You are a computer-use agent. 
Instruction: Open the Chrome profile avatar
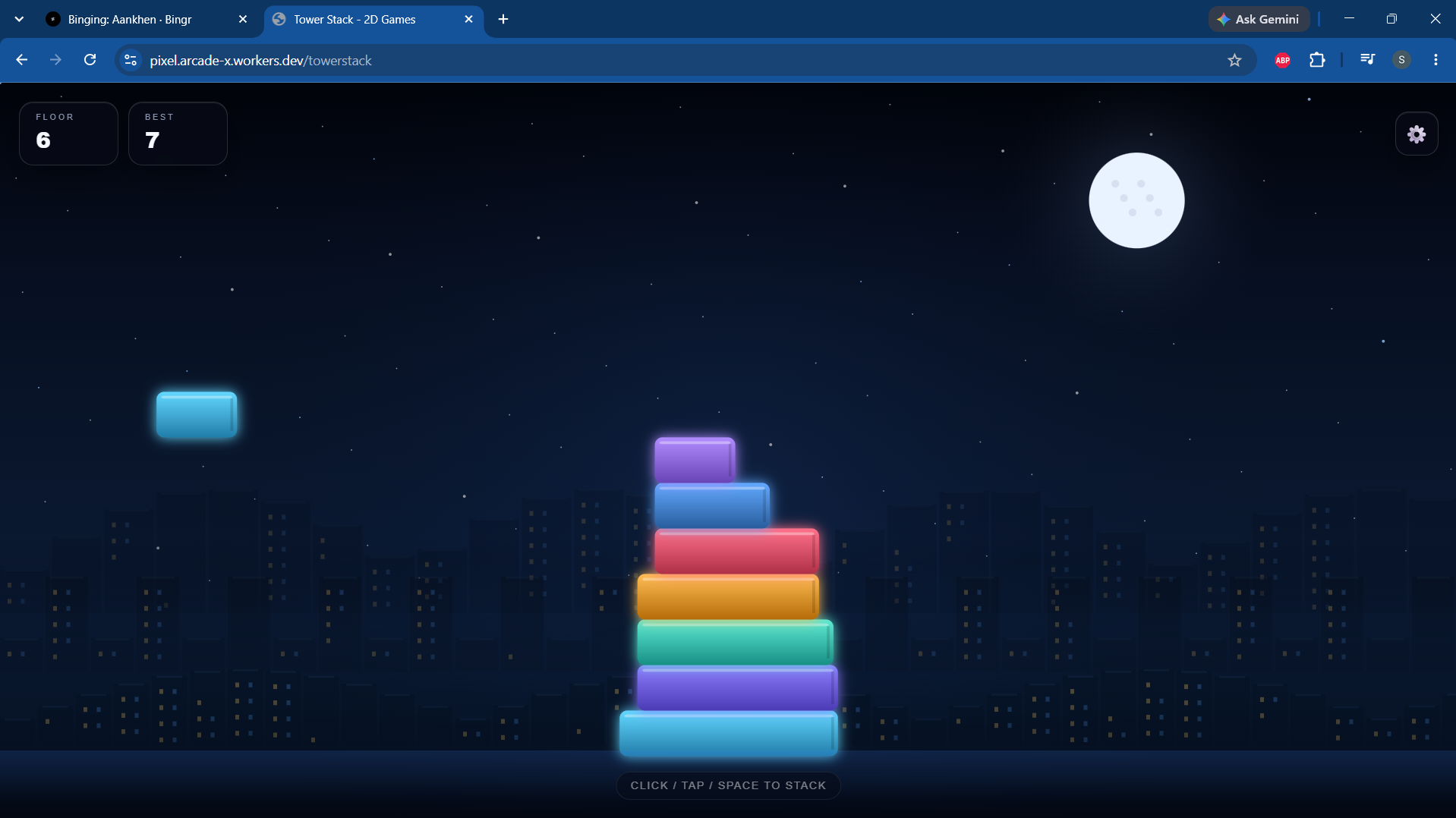pyautogui.click(x=1401, y=60)
